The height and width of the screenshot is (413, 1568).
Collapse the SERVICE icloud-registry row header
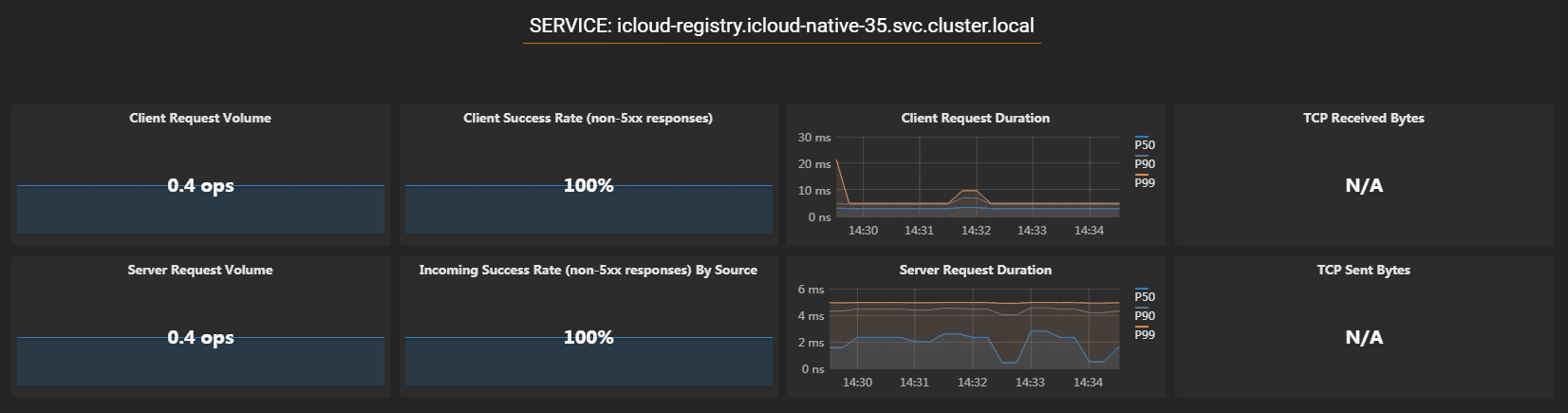781,27
